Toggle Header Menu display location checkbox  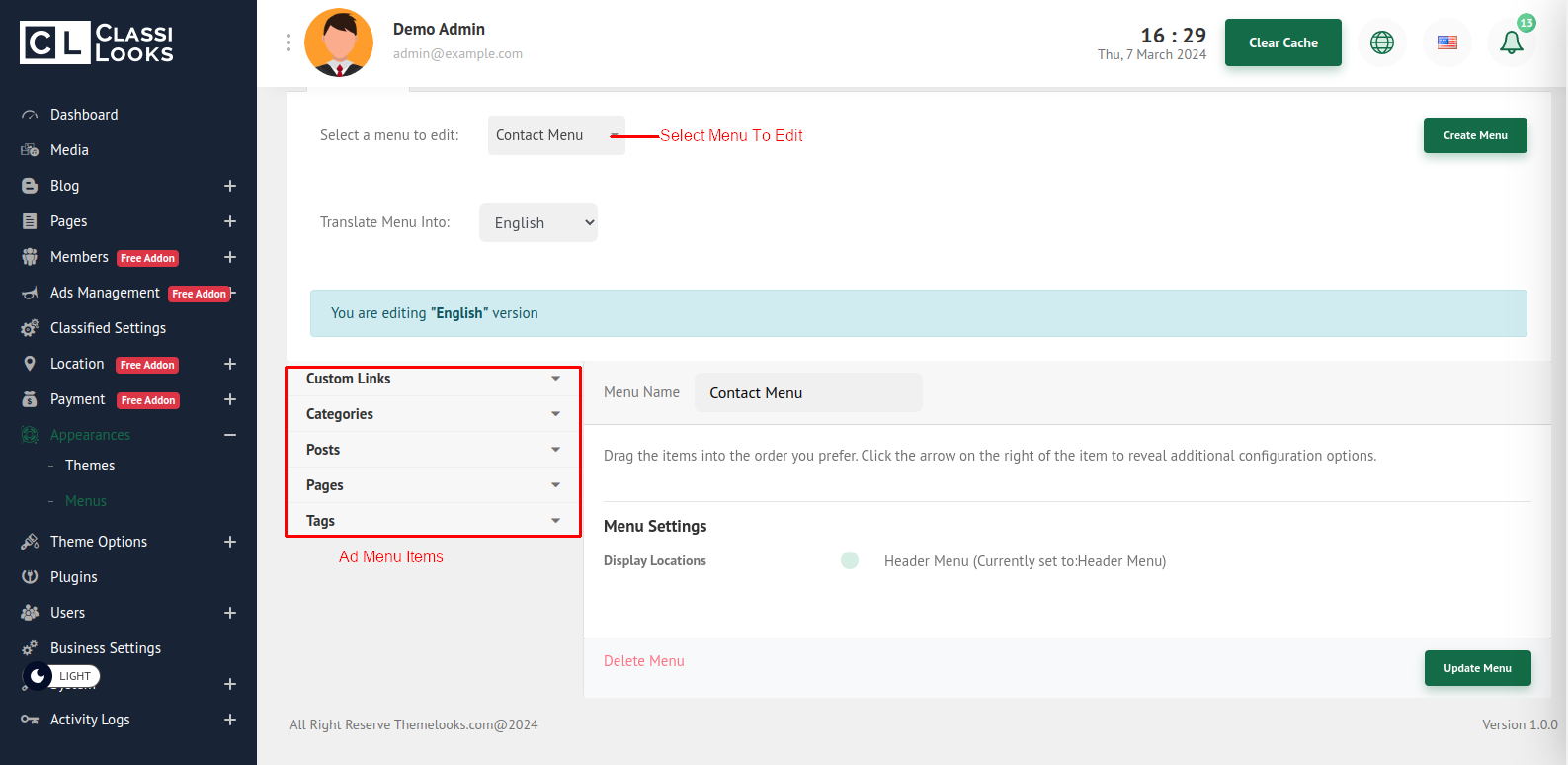pos(849,561)
